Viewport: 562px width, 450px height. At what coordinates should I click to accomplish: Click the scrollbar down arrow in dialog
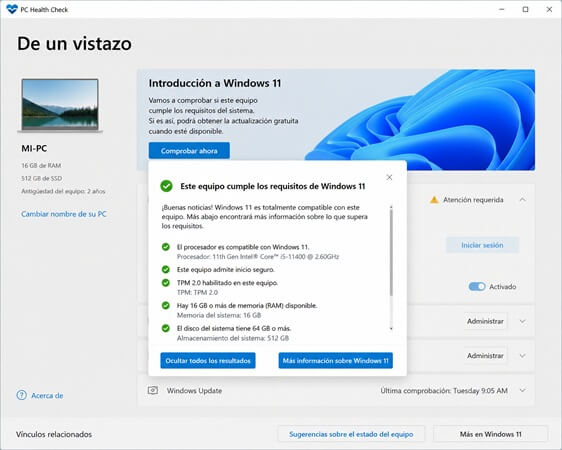(391, 328)
